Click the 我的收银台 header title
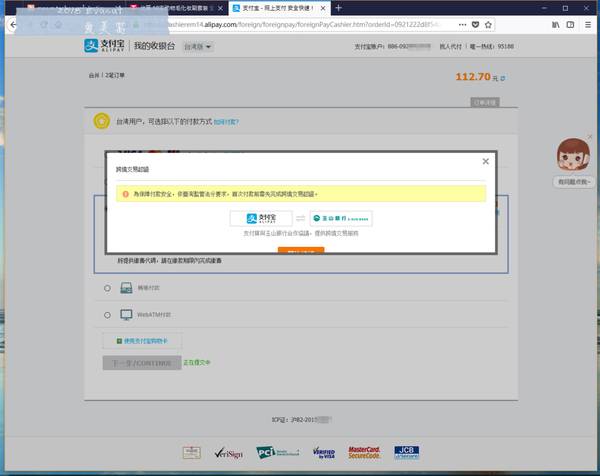The image size is (600, 476). (154, 46)
